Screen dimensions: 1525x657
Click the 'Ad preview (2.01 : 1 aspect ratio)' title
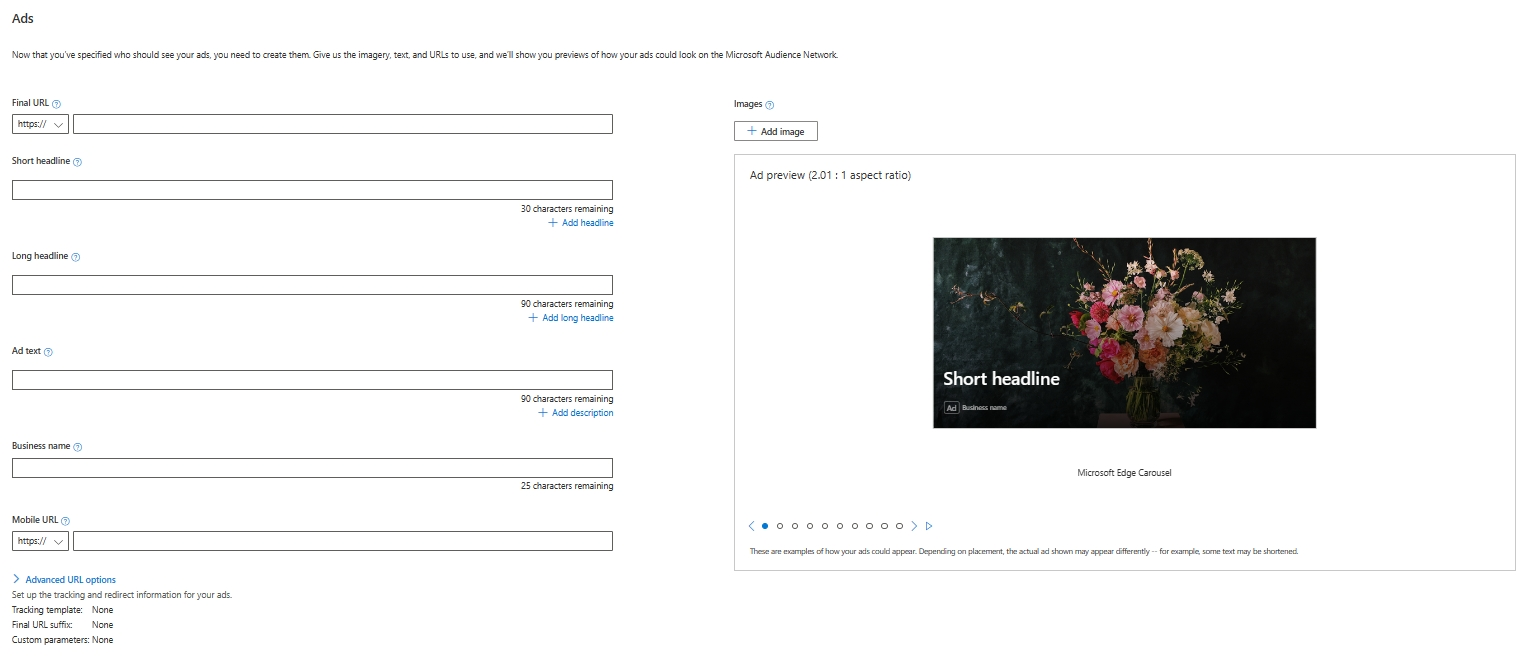click(830, 176)
